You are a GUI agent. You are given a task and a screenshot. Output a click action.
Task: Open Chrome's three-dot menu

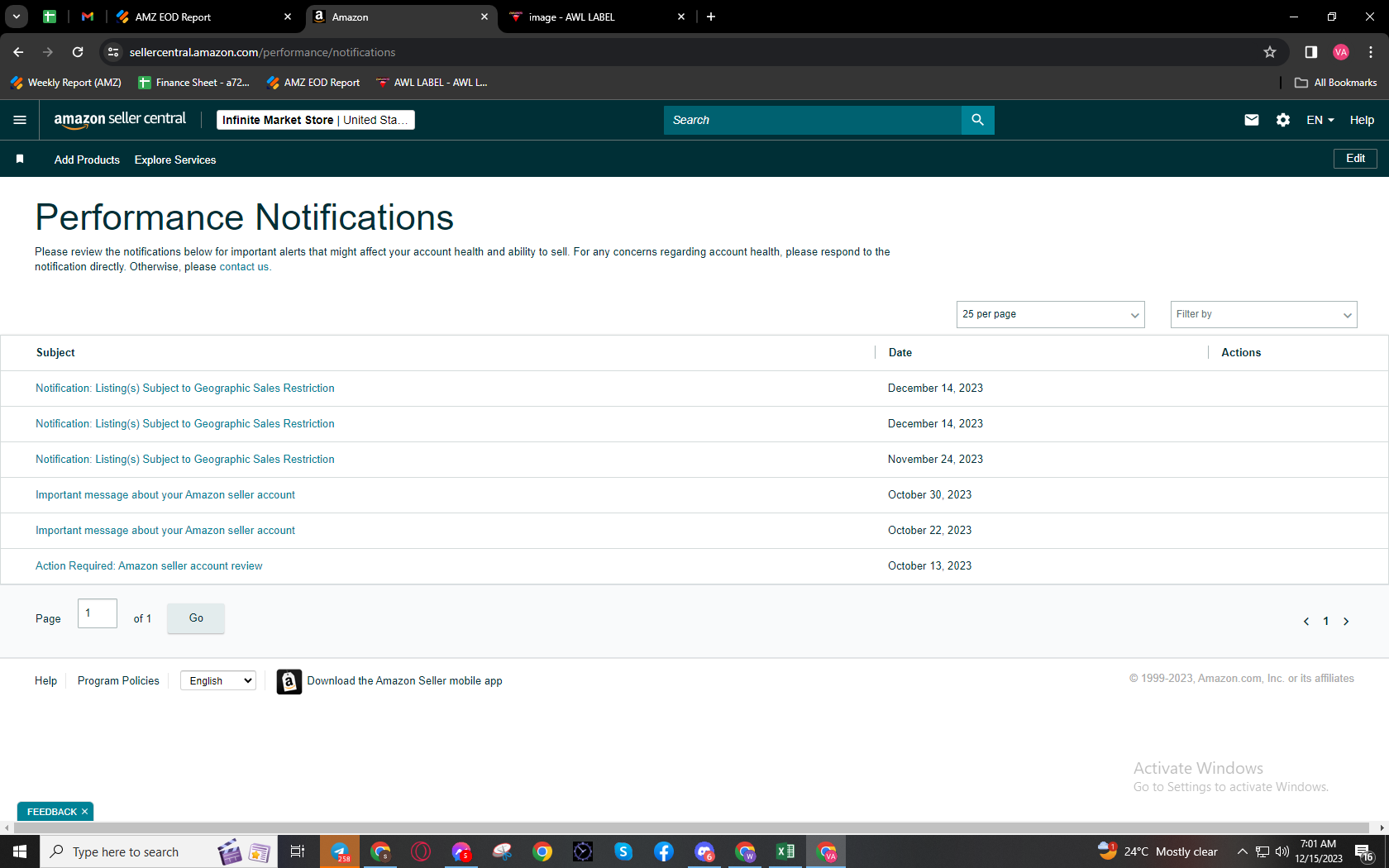pos(1371,52)
